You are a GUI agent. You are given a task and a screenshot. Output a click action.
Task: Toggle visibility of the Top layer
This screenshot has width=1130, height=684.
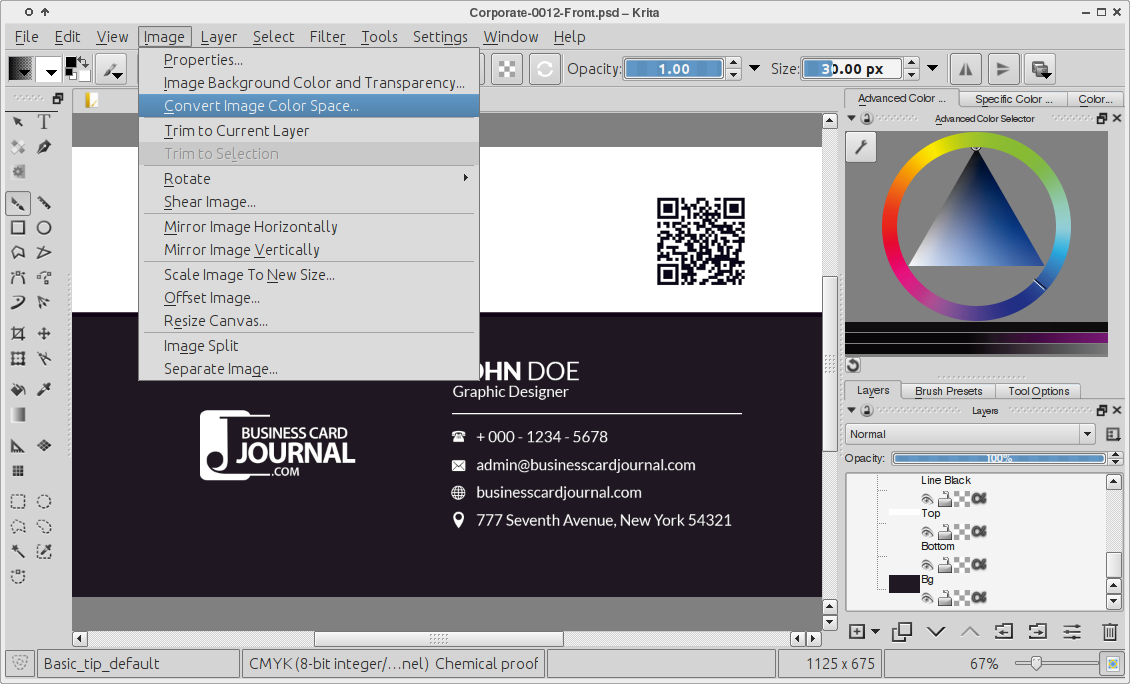(927, 531)
